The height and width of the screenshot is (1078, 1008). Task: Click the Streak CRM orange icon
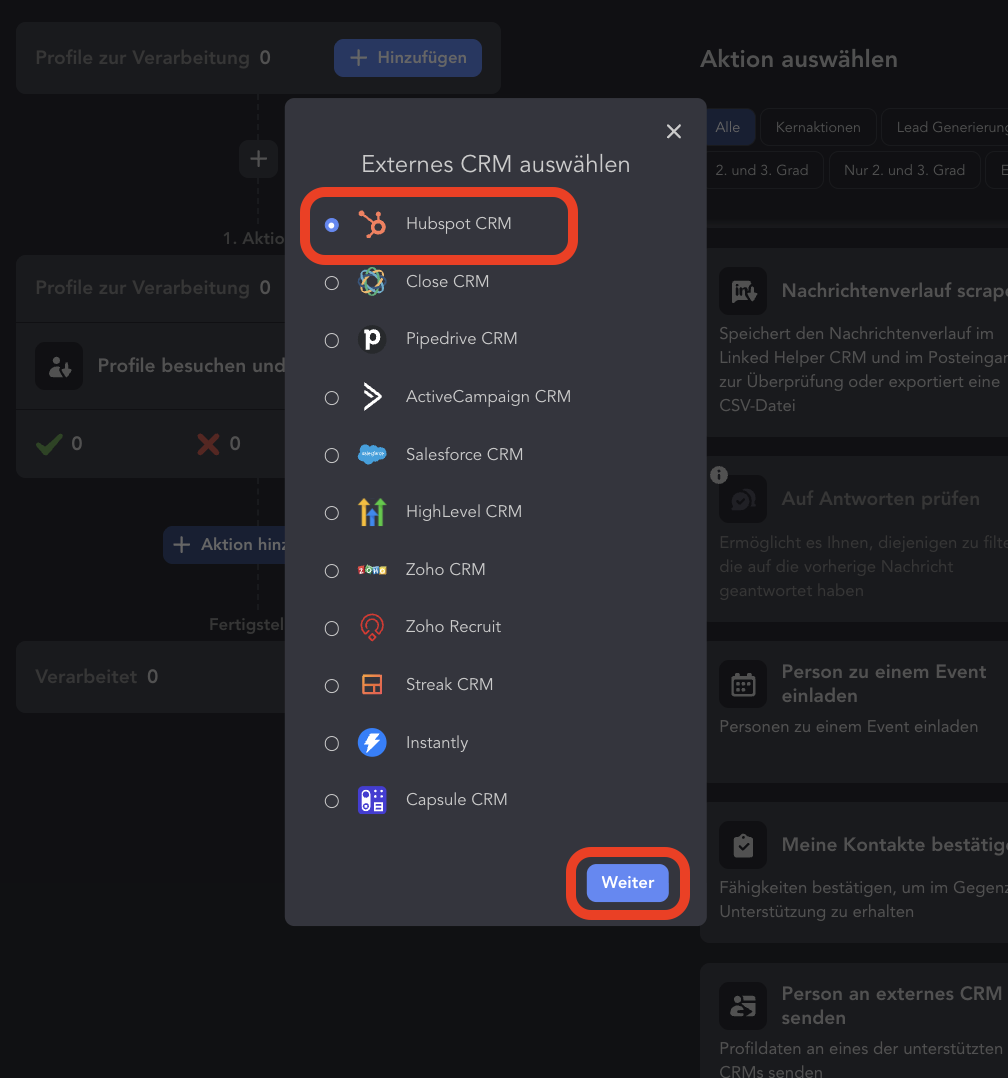(372, 685)
